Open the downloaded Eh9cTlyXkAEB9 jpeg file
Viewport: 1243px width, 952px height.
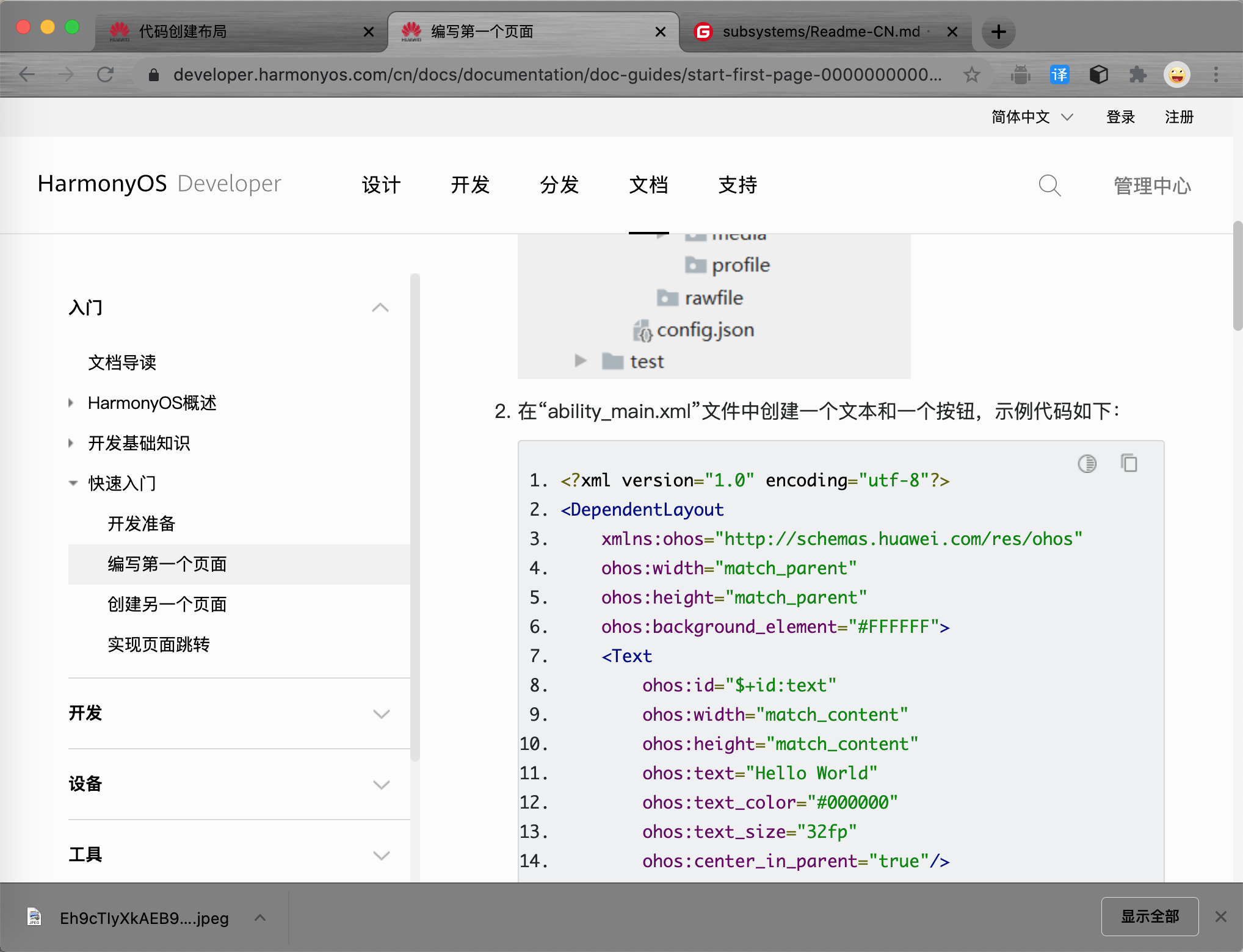click(144, 918)
